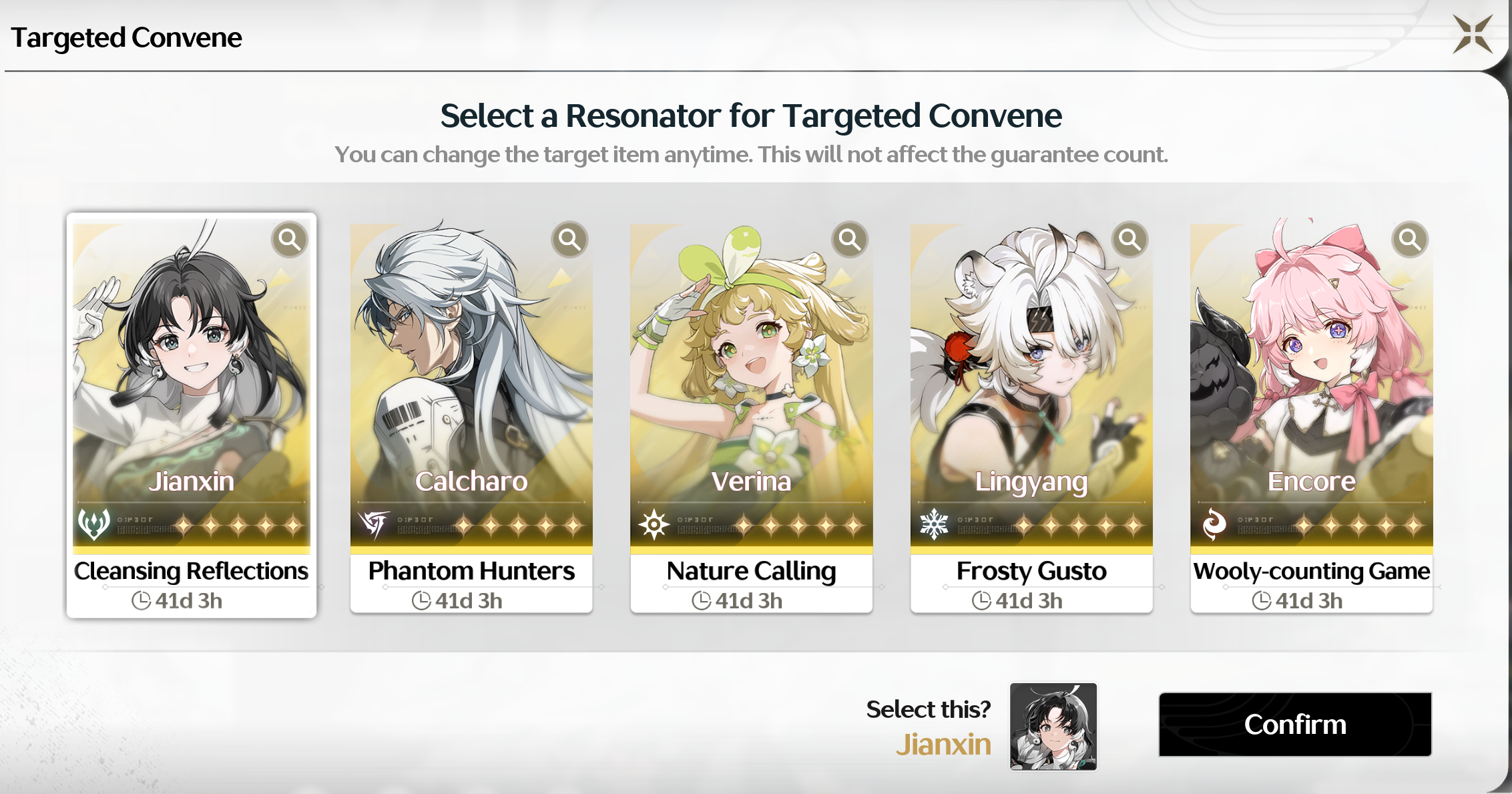Click the Fusion flame icon under Encore
Screen dimensions: 1512x794
click(1214, 524)
